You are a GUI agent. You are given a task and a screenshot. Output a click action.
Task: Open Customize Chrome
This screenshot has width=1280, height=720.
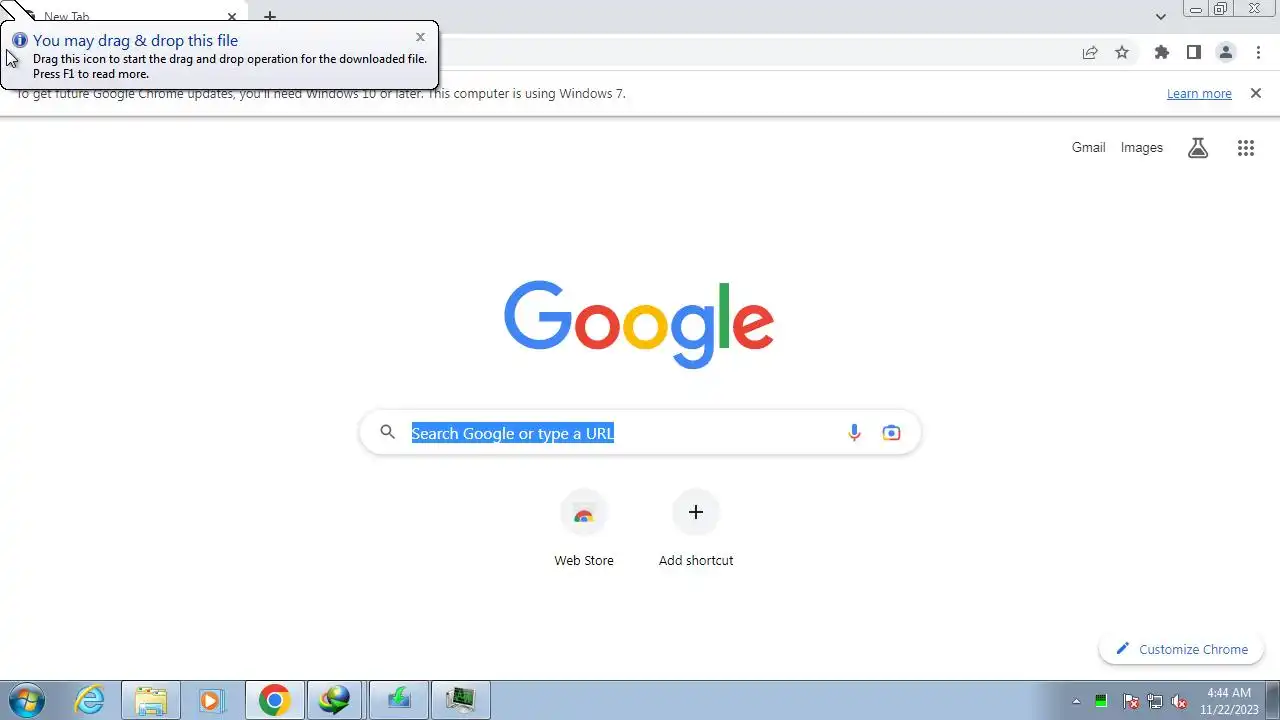click(x=1181, y=649)
